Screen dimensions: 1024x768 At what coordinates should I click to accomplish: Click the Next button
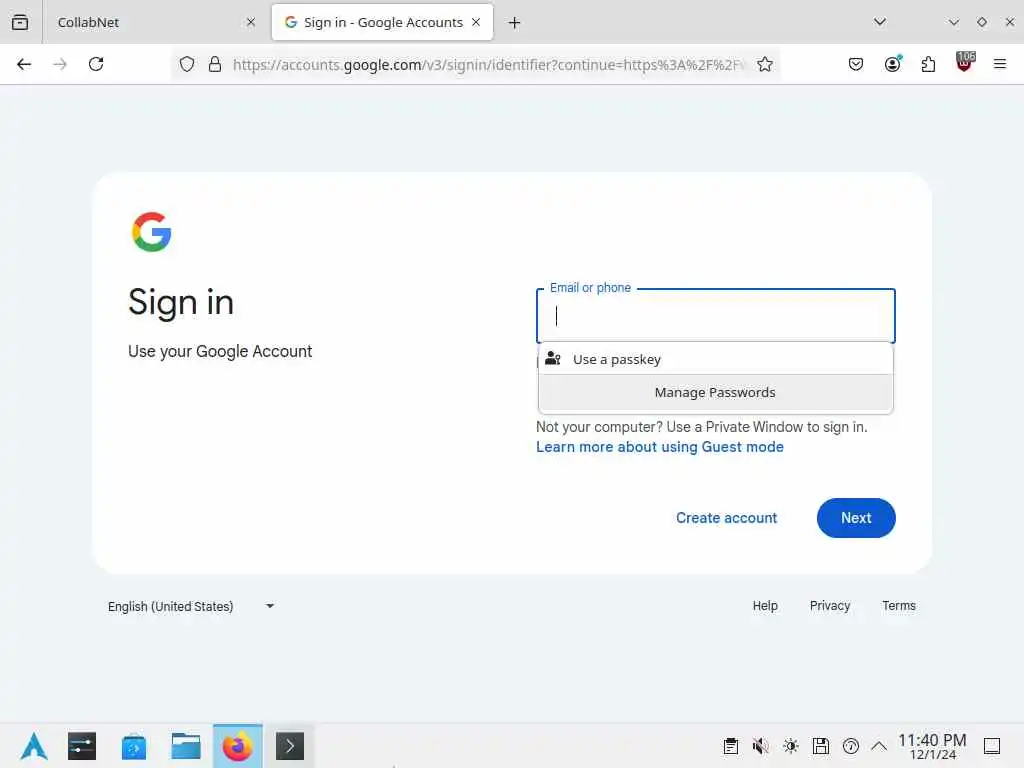[x=856, y=518]
